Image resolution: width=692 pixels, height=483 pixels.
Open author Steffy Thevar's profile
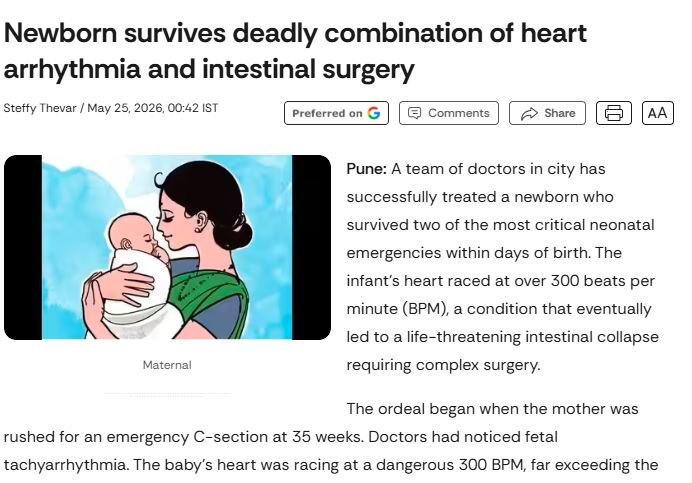coord(40,108)
